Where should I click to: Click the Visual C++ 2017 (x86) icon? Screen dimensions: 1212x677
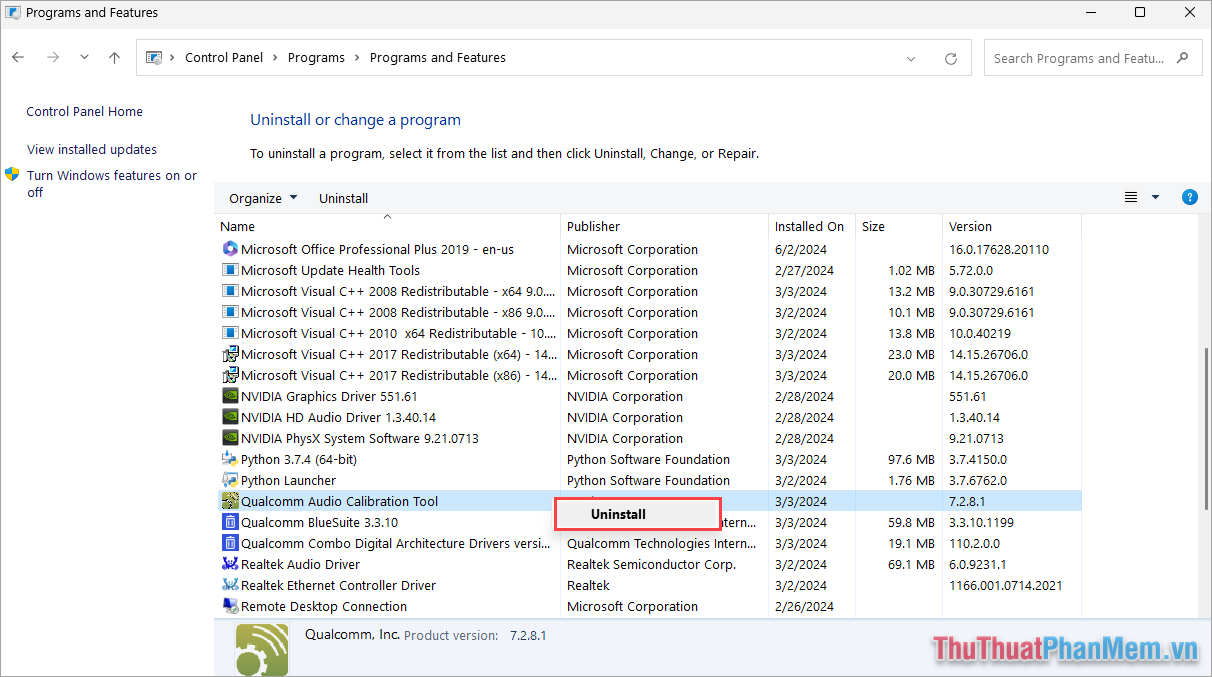coord(229,375)
